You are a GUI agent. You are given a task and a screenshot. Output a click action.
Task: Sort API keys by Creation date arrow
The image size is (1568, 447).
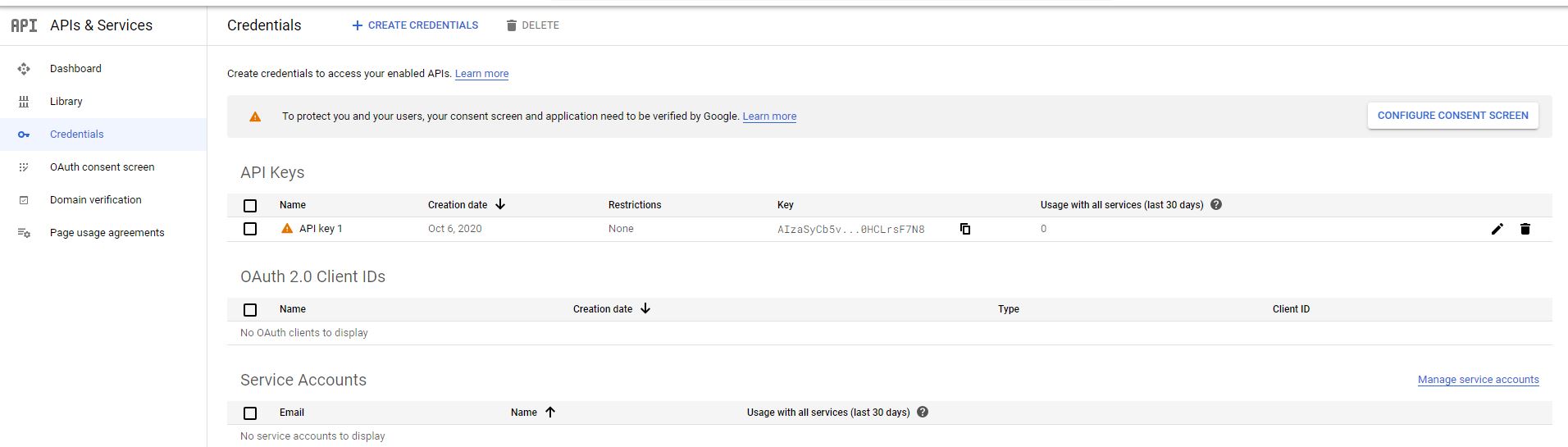coord(500,204)
